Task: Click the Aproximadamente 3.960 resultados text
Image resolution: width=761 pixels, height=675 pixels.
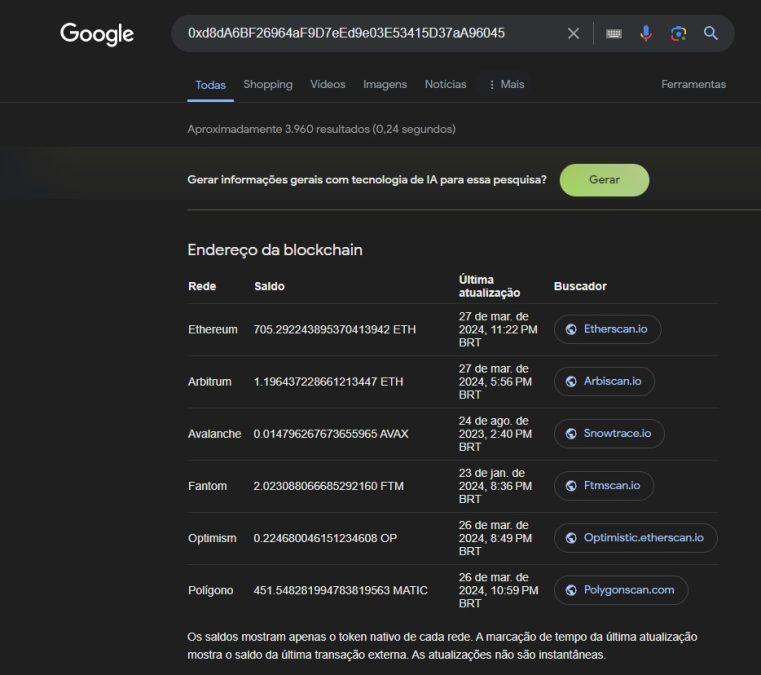Action: (x=321, y=129)
